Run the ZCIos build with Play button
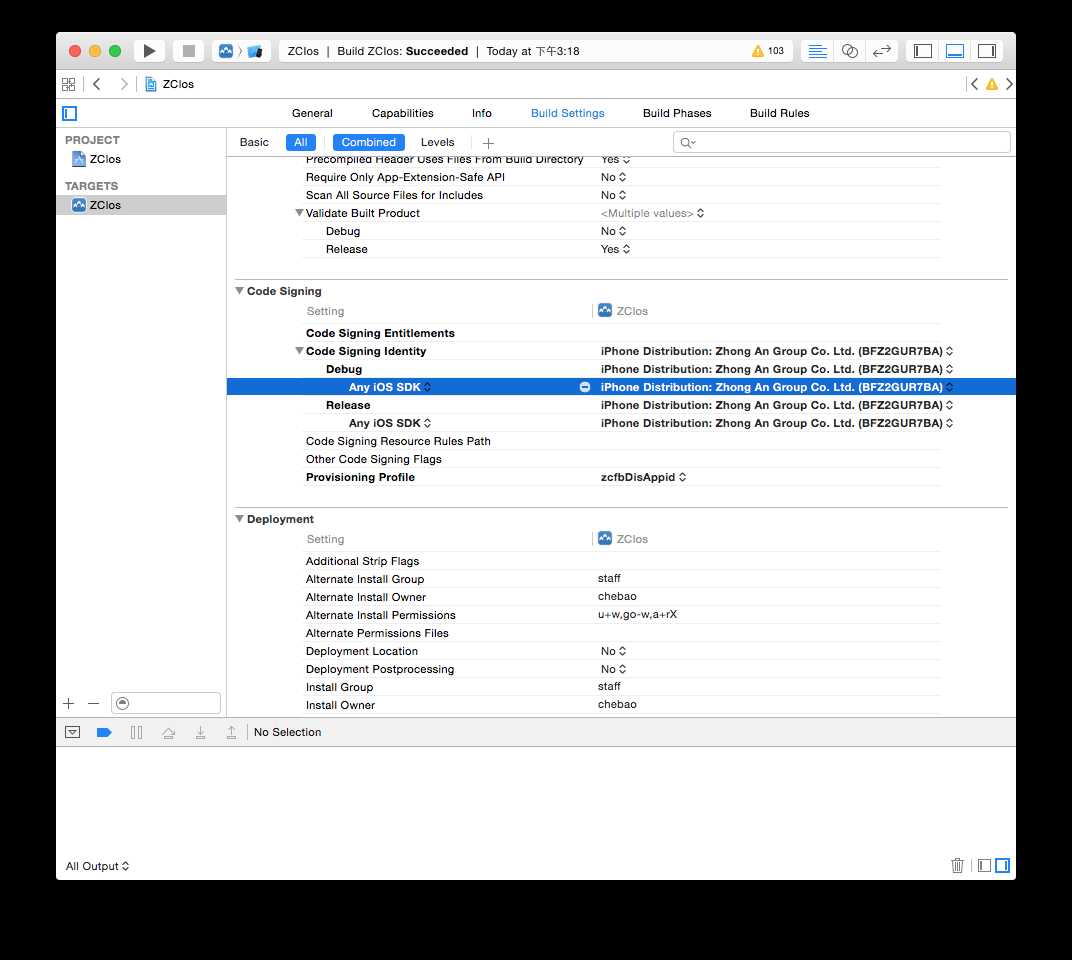Image resolution: width=1072 pixels, height=960 pixels. (x=149, y=51)
